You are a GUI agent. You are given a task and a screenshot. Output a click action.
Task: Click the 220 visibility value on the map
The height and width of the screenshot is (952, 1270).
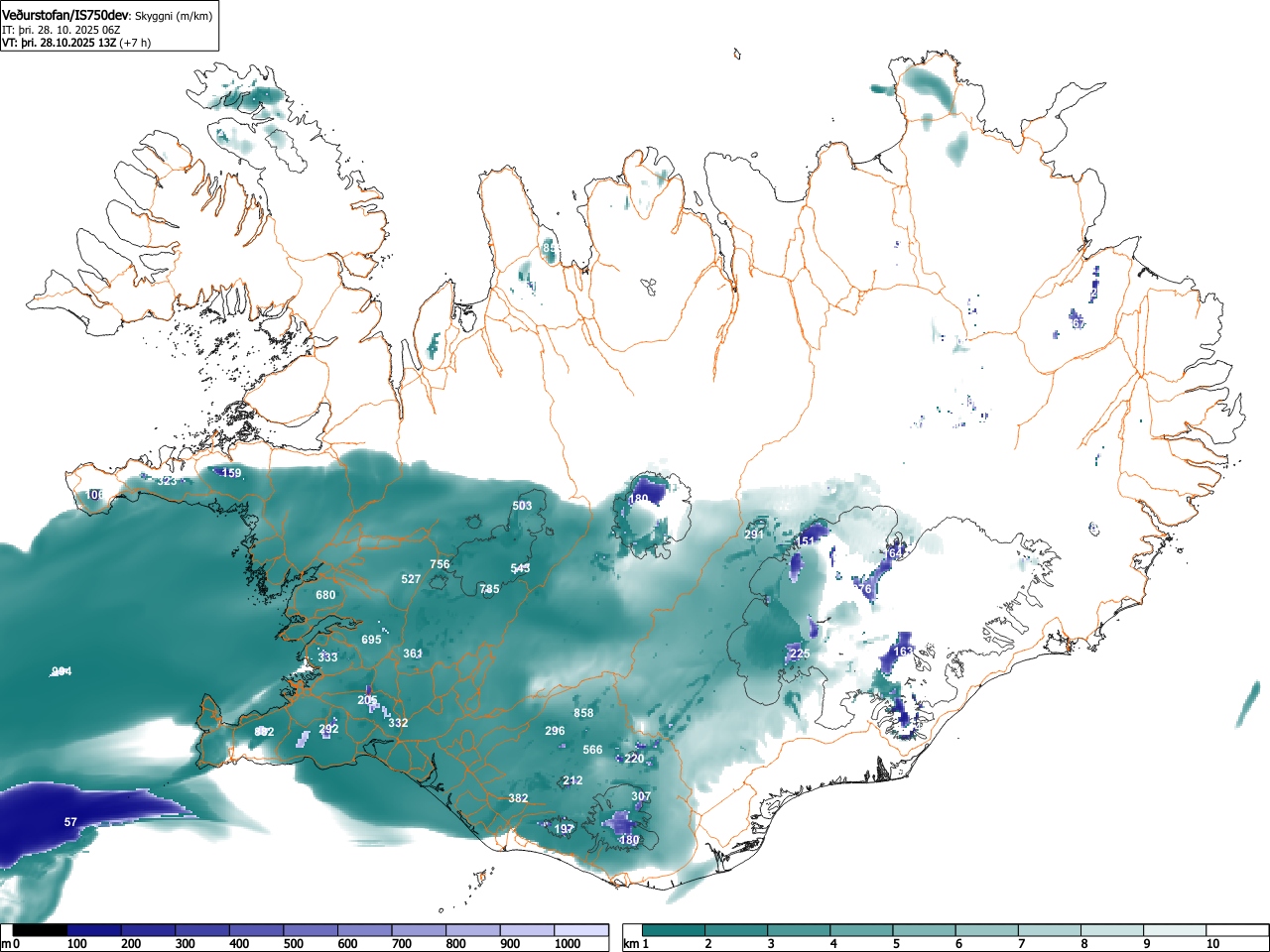point(634,759)
